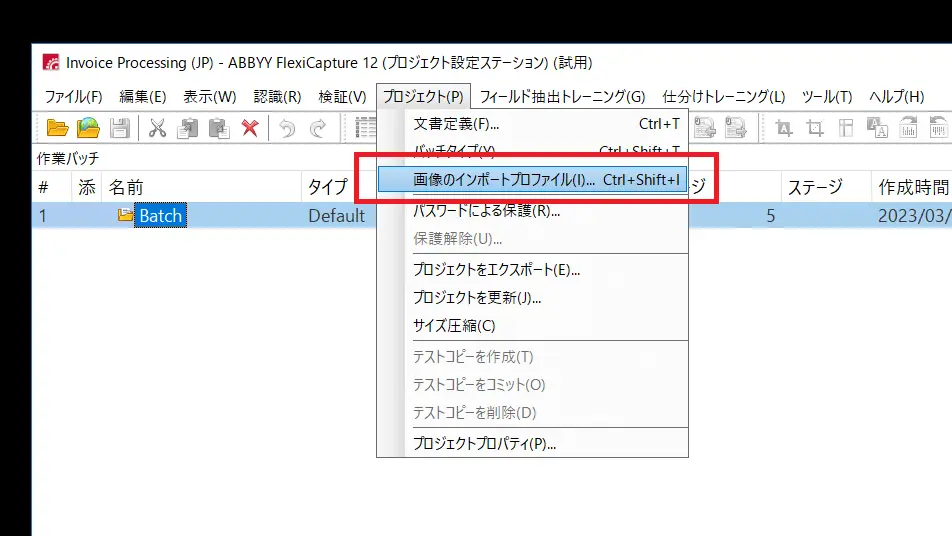Click the 2023/03 creation date cell
This screenshot has width=952, height=536.
[x=914, y=215]
